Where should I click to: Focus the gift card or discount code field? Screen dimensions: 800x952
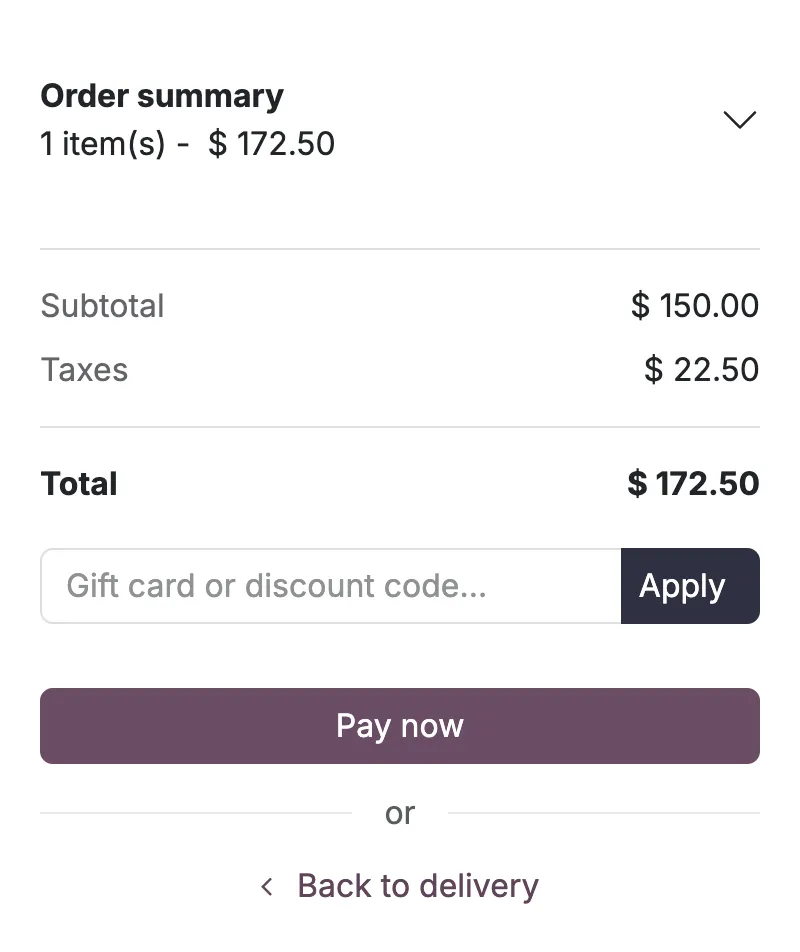coord(330,586)
